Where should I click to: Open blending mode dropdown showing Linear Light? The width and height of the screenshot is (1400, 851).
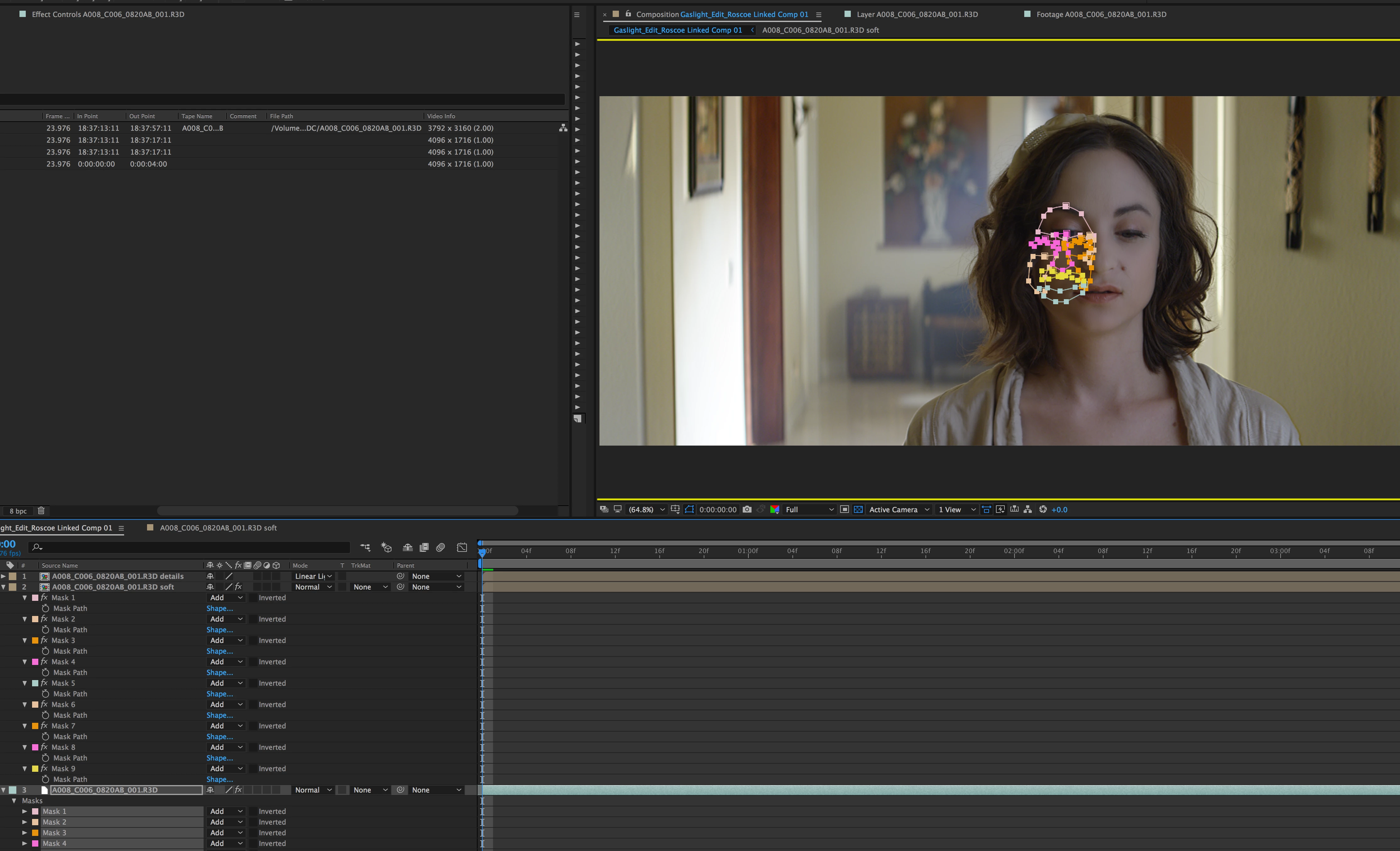[x=313, y=576]
